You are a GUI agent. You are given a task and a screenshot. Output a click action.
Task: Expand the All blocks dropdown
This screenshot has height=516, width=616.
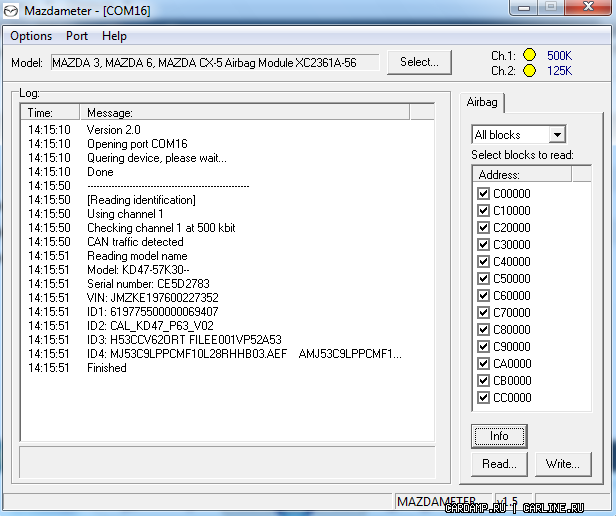[557, 135]
